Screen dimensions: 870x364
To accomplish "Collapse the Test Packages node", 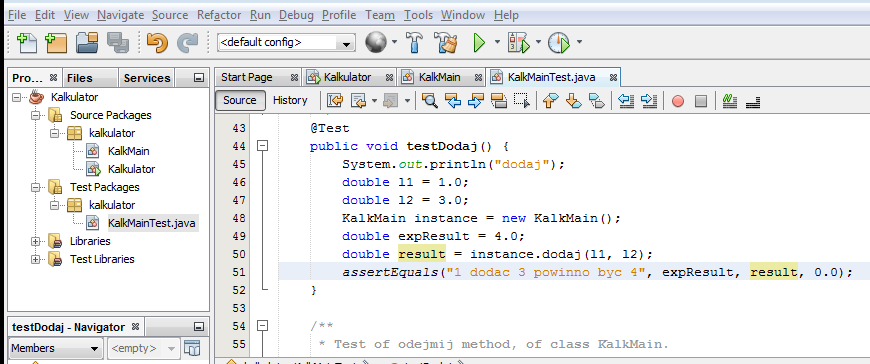I will pos(36,188).
